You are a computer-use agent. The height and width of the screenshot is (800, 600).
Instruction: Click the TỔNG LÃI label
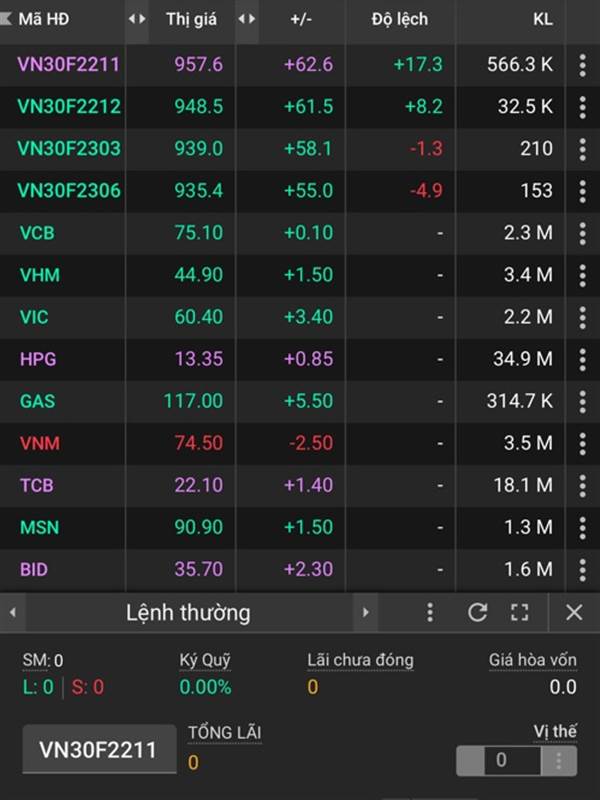coord(224,733)
